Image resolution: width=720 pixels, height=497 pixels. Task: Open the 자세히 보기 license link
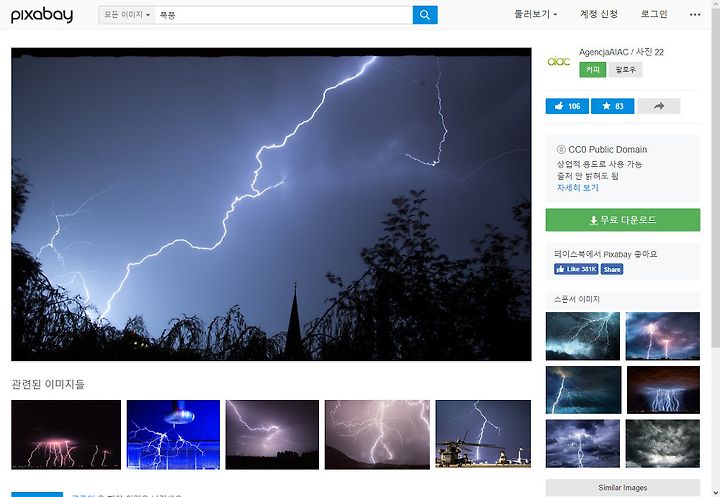(578, 188)
